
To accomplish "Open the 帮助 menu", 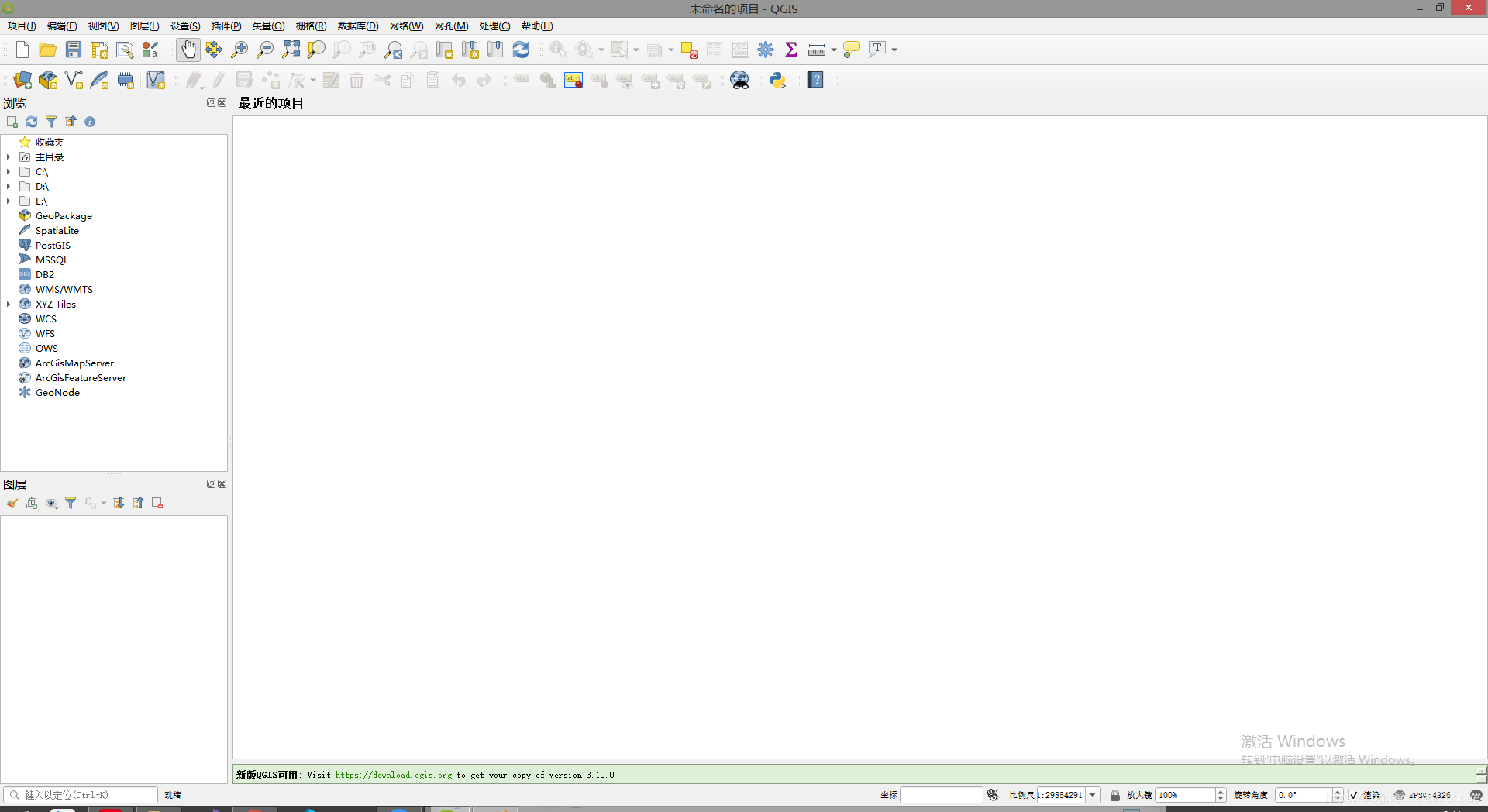I will pos(537,26).
